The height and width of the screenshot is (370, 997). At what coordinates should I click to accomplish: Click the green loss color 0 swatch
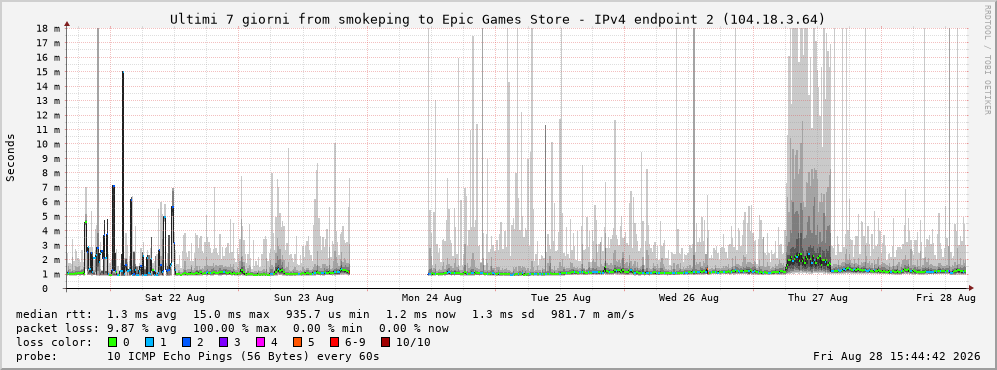[113, 342]
